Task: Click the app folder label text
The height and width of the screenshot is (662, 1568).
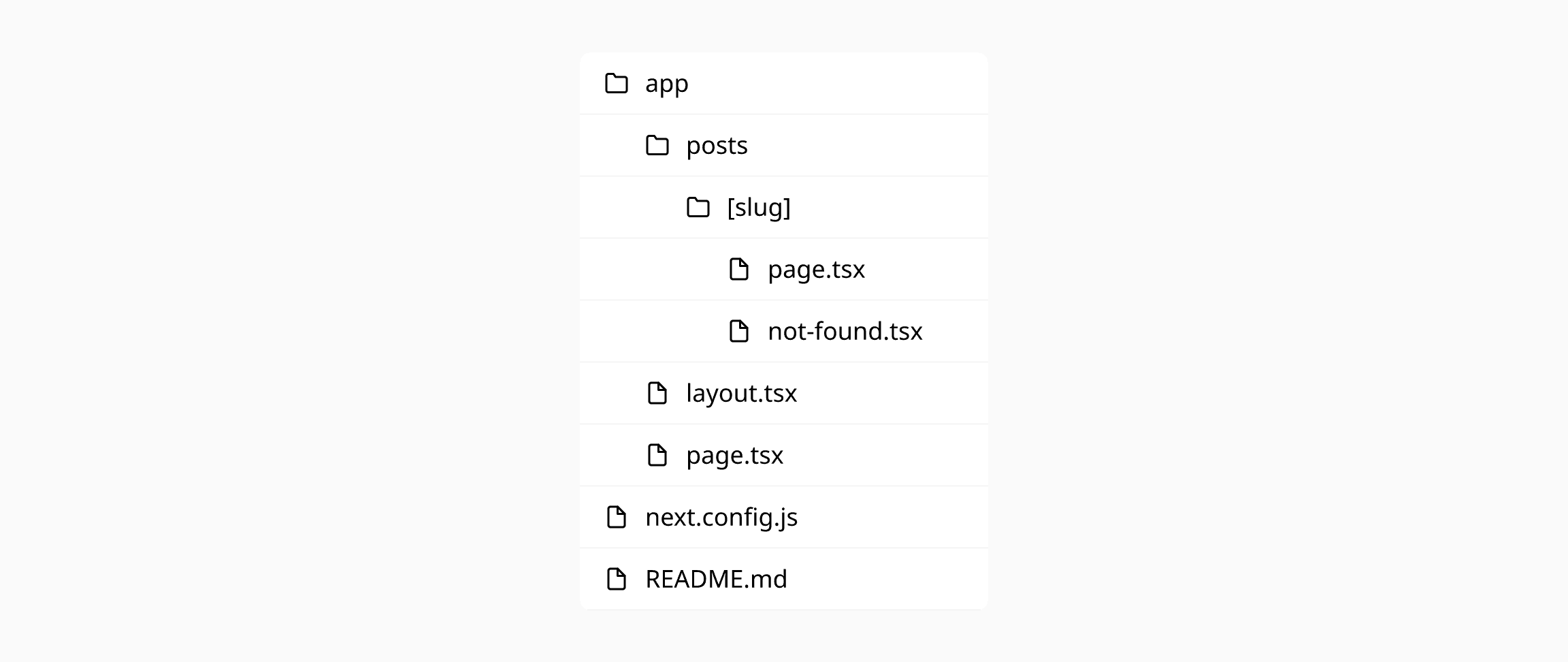Action: [667, 84]
